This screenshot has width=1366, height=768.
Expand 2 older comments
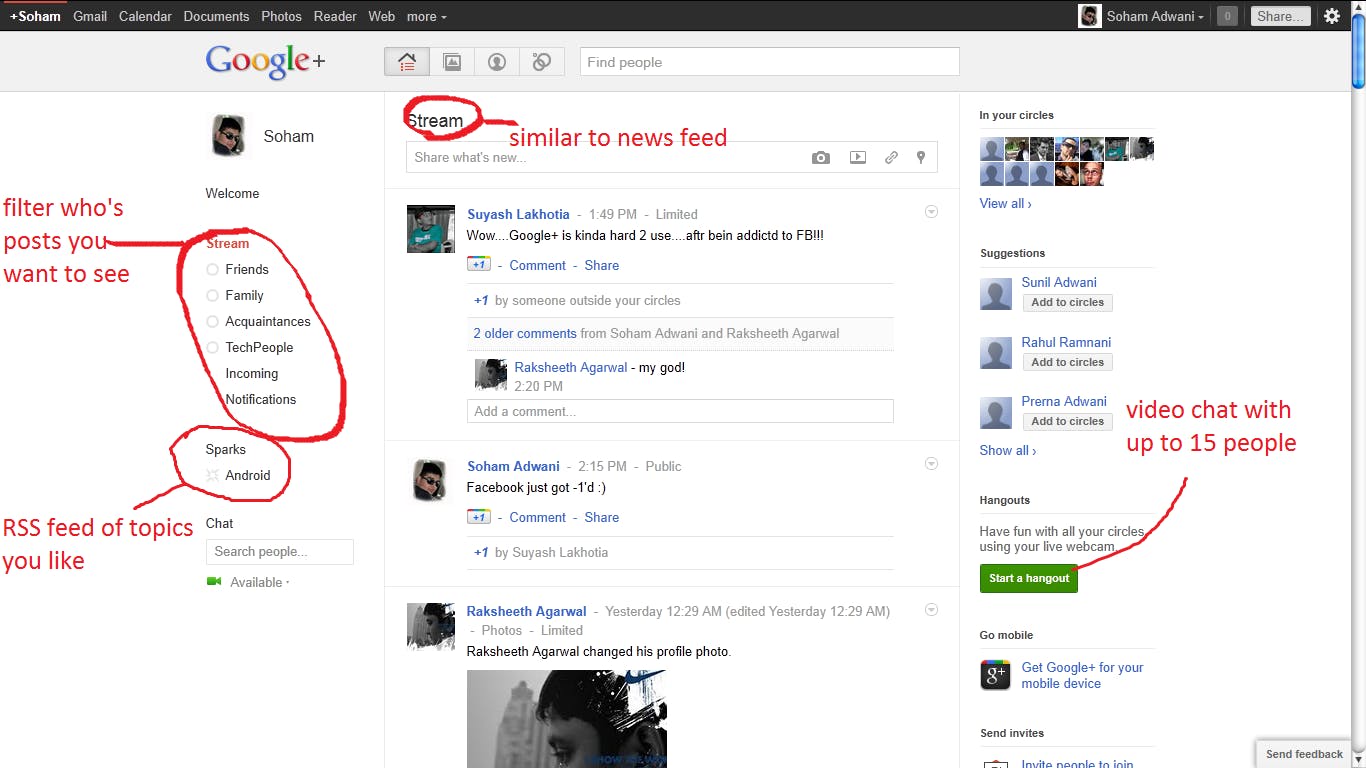[x=525, y=333]
